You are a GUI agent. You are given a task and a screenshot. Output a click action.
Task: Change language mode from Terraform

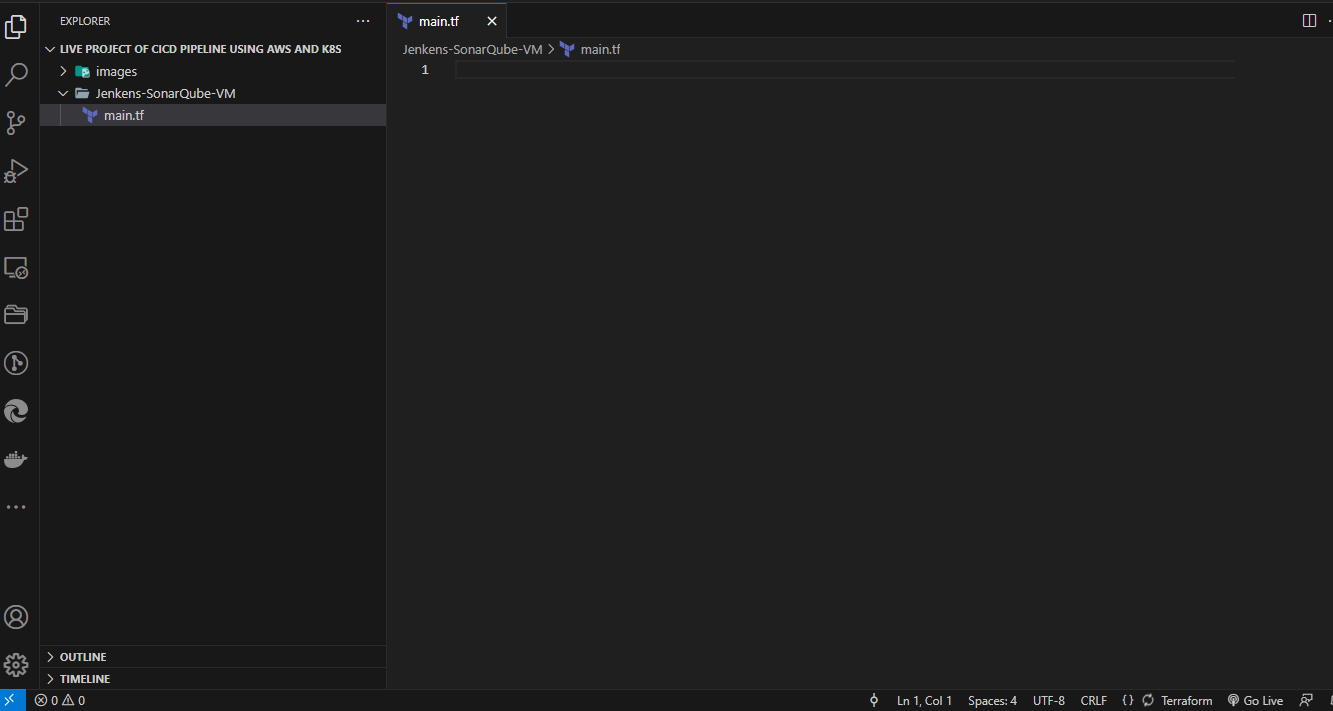(1186, 701)
